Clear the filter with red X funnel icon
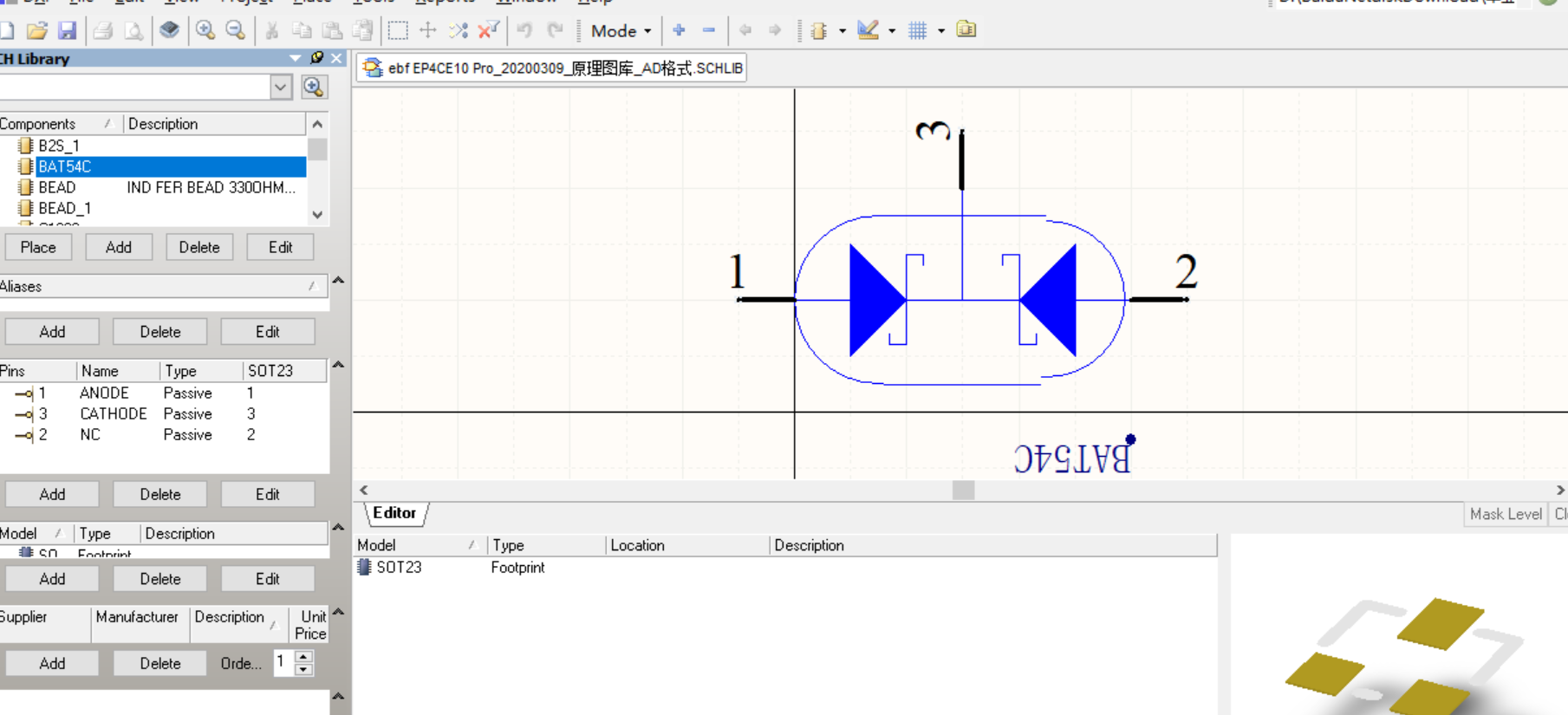This screenshot has width=1568, height=715. (489, 30)
